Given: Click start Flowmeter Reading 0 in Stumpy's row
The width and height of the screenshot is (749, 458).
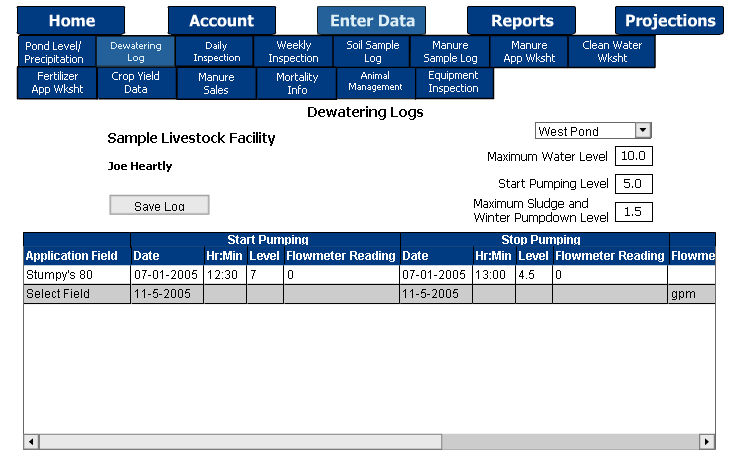Looking at the screenshot, I should tap(342, 275).
